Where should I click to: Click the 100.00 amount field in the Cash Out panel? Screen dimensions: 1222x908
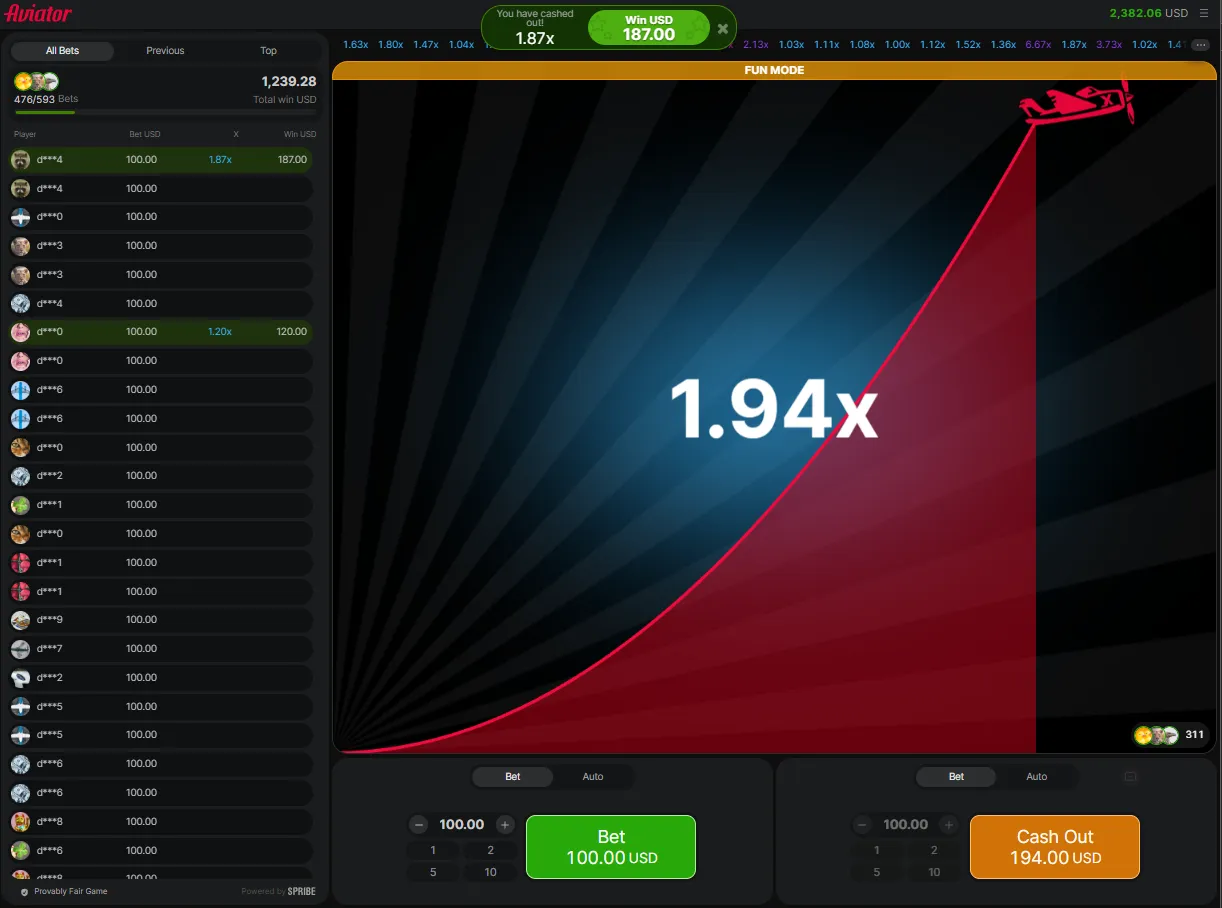(906, 825)
